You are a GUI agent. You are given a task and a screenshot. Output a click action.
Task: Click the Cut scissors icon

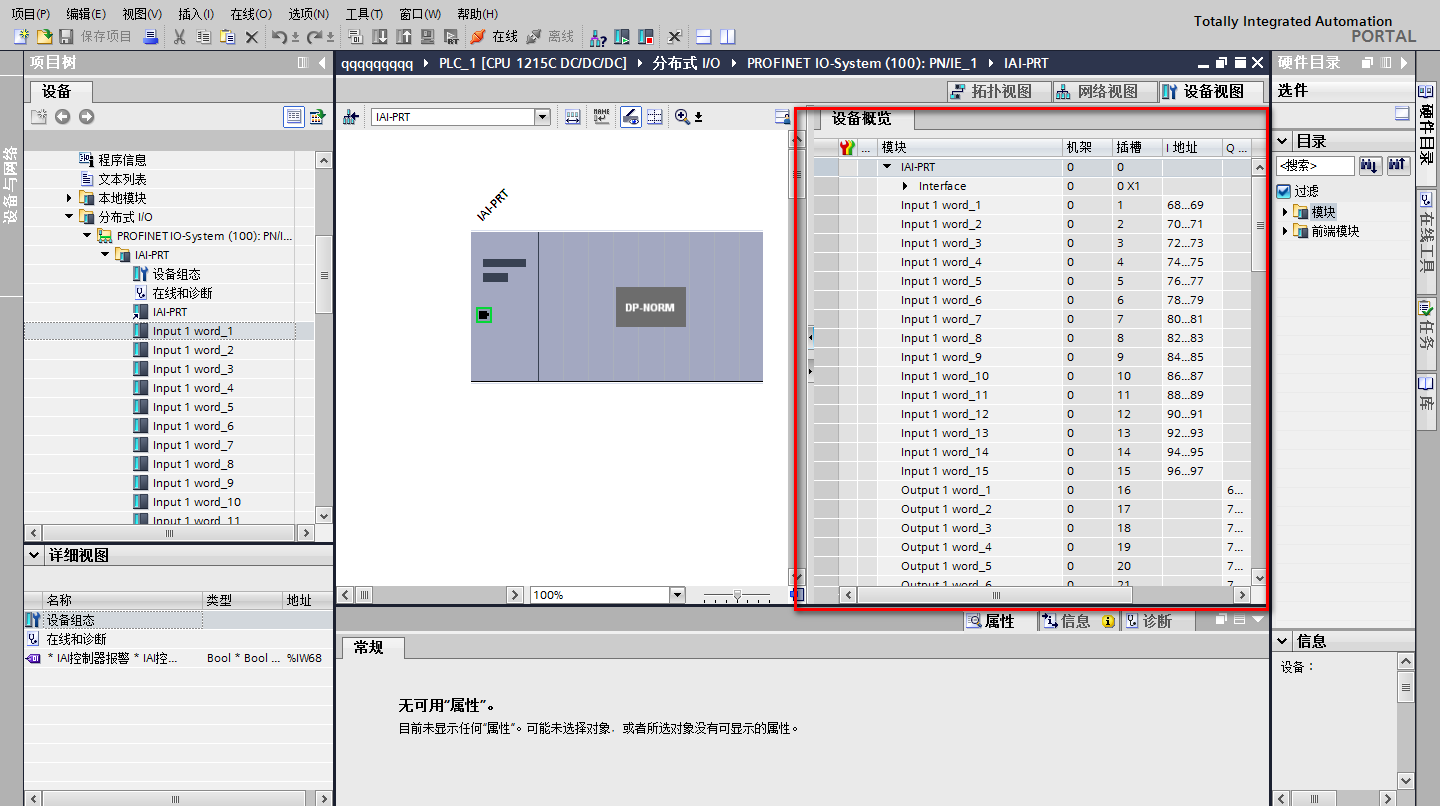(x=179, y=37)
